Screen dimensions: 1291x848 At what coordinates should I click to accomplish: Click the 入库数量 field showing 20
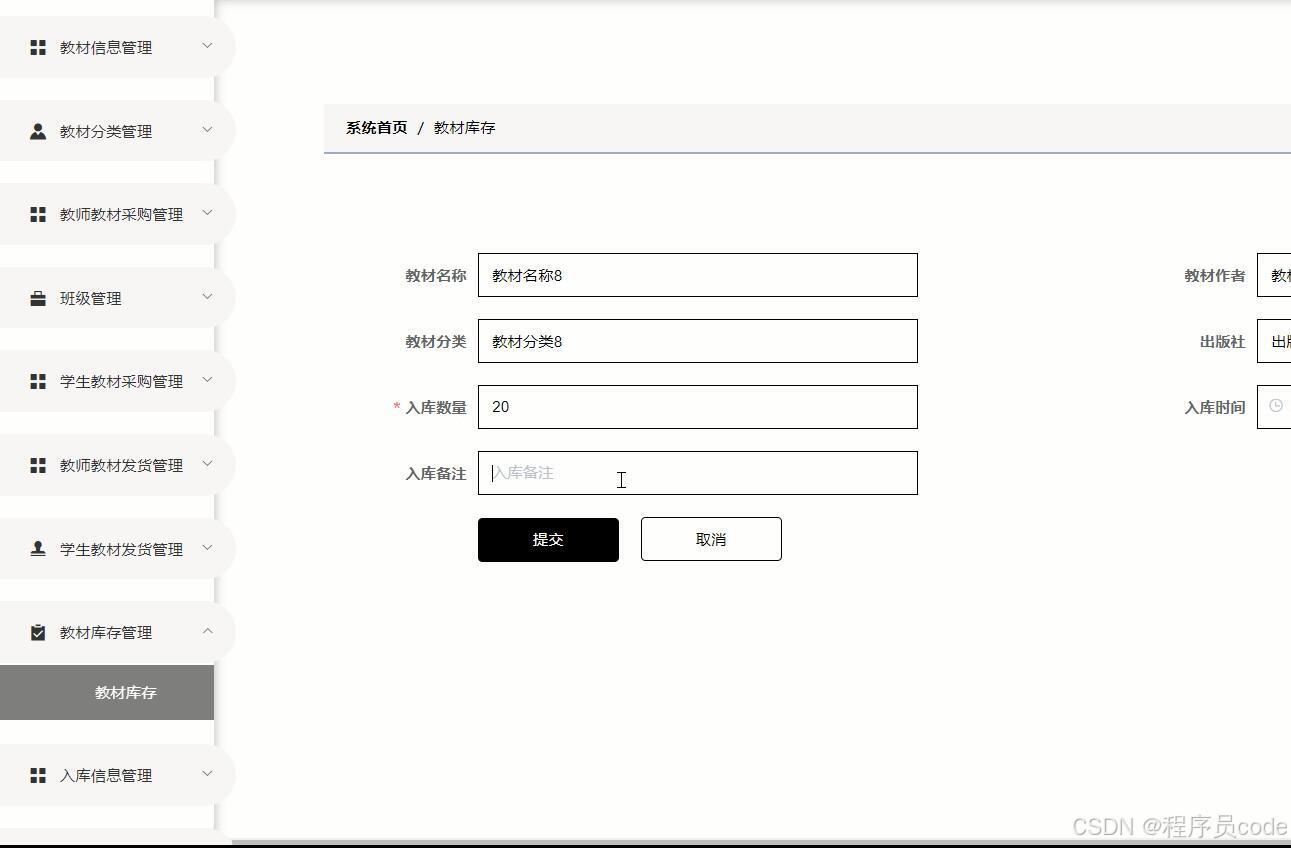coord(697,406)
